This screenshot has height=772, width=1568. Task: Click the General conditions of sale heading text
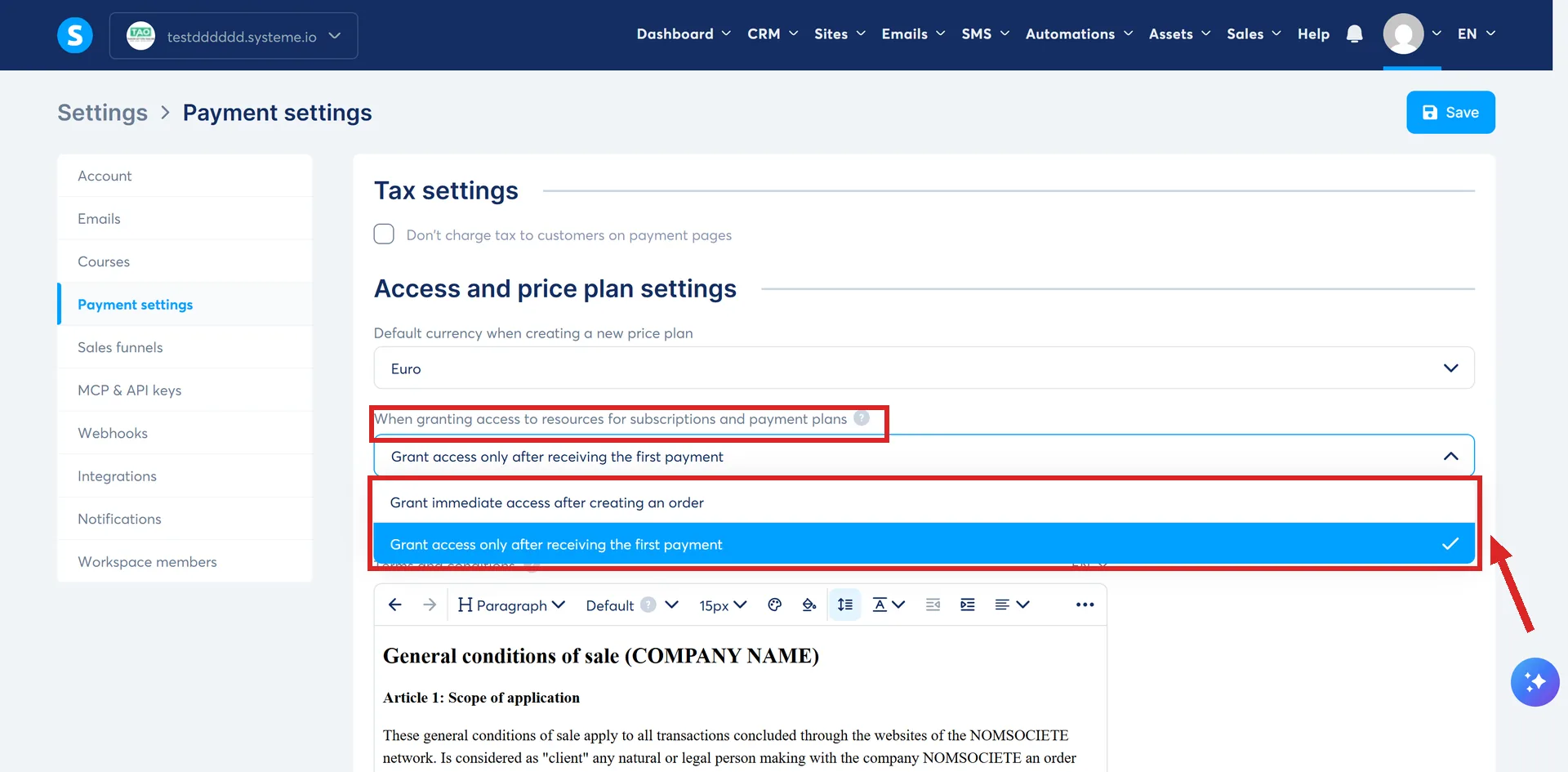[x=601, y=655]
